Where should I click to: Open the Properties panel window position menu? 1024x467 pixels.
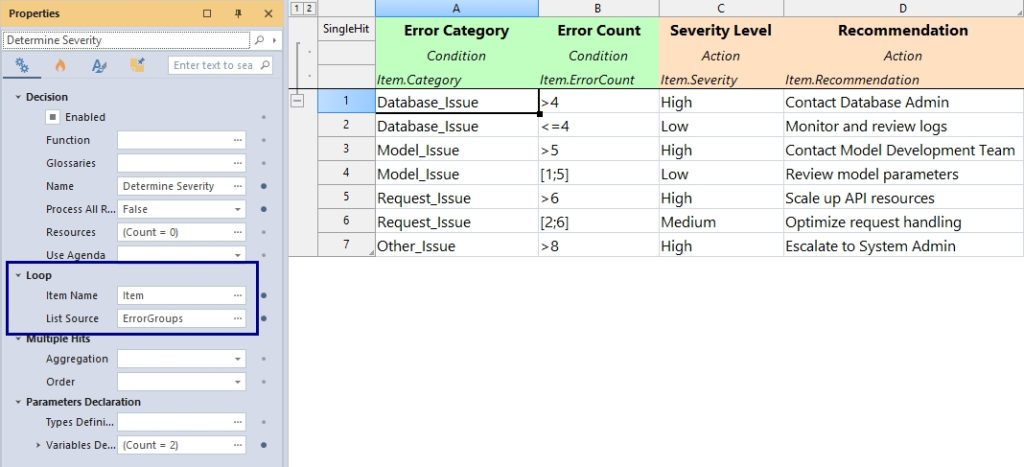point(207,14)
